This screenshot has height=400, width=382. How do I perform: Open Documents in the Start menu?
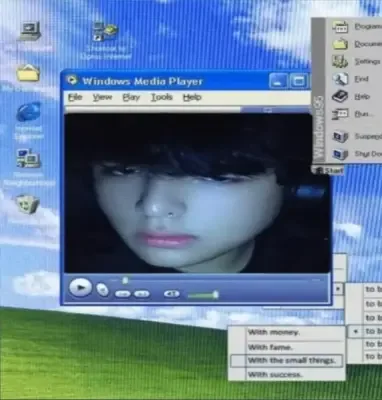[x=357, y=44]
